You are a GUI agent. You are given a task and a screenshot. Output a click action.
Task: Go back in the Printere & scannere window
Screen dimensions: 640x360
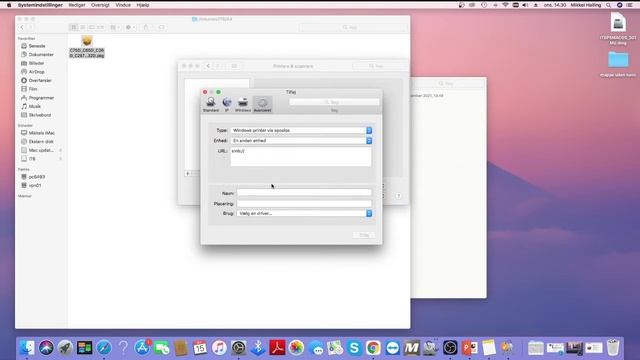[208, 66]
